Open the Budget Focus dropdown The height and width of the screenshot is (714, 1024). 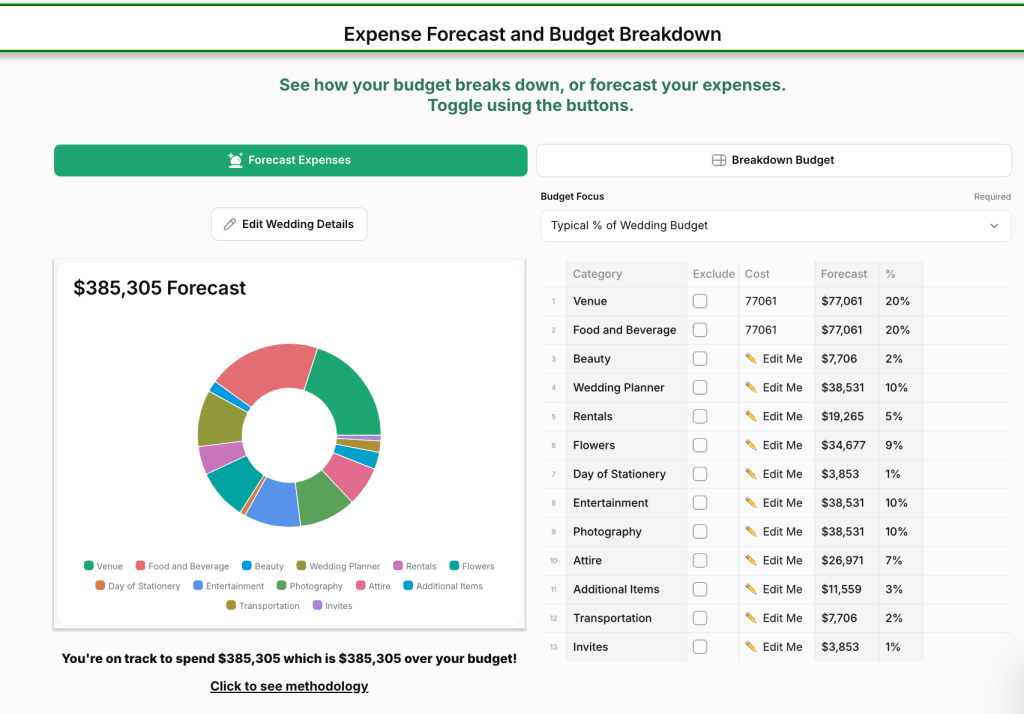[775, 226]
